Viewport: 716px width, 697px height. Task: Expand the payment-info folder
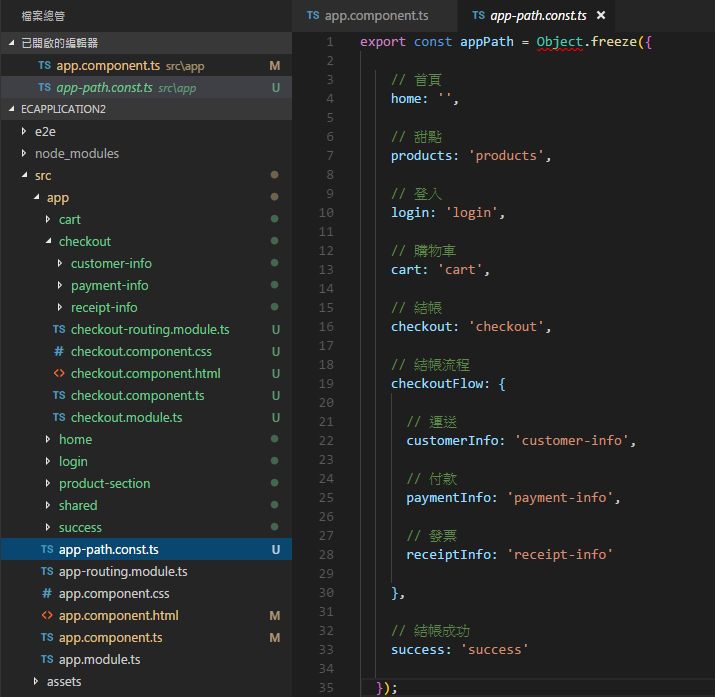click(60, 285)
